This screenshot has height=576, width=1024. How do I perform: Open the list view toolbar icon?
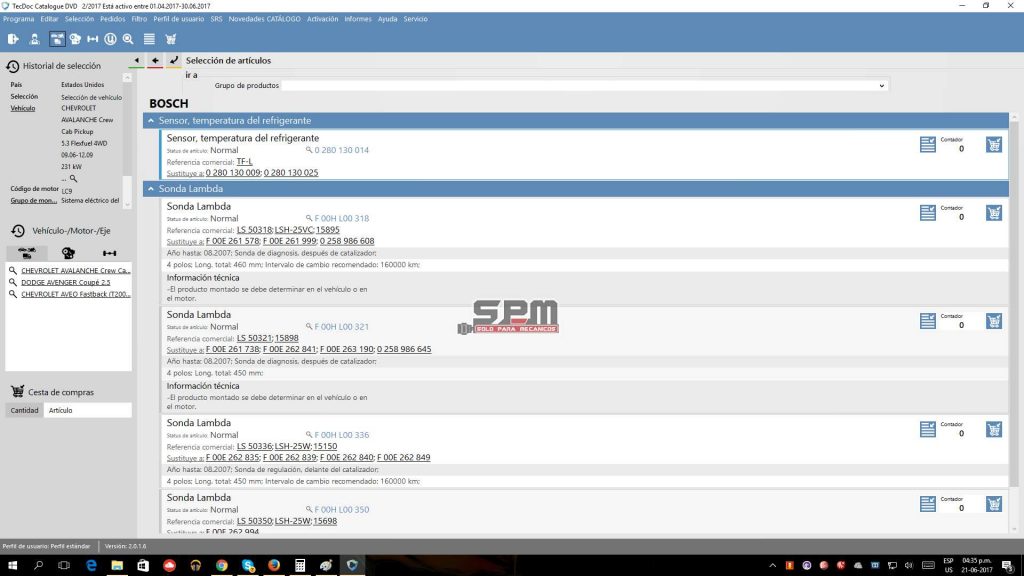pos(150,39)
